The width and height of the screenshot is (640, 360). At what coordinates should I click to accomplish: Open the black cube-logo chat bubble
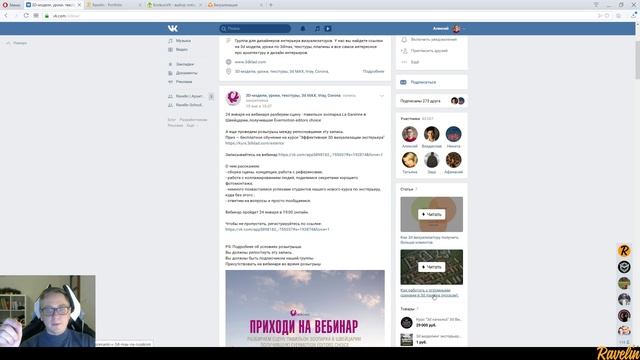point(624,267)
